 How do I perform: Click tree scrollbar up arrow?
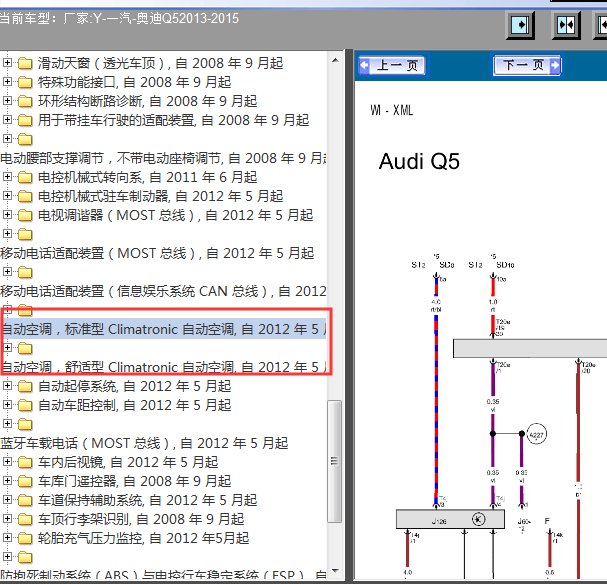335,60
